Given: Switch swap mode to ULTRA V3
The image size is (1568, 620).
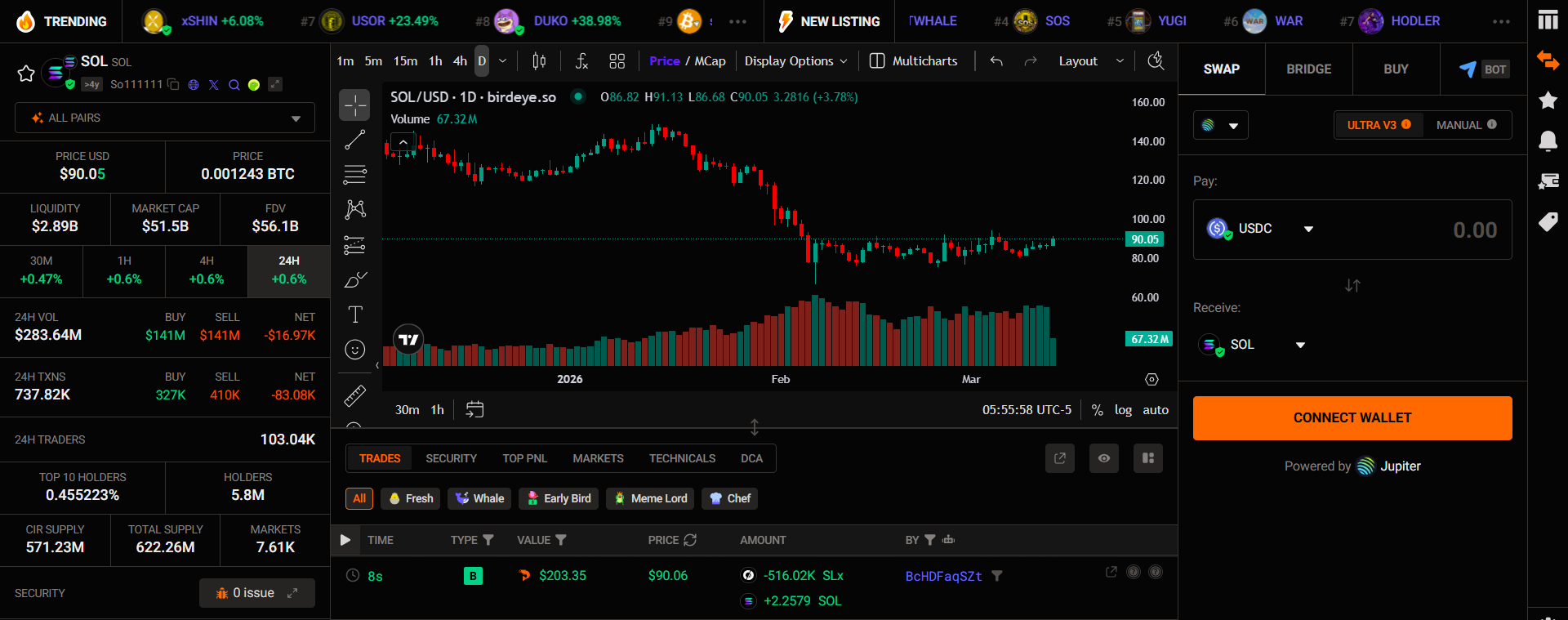Looking at the screenshot, I should (x=1379, y=125).
